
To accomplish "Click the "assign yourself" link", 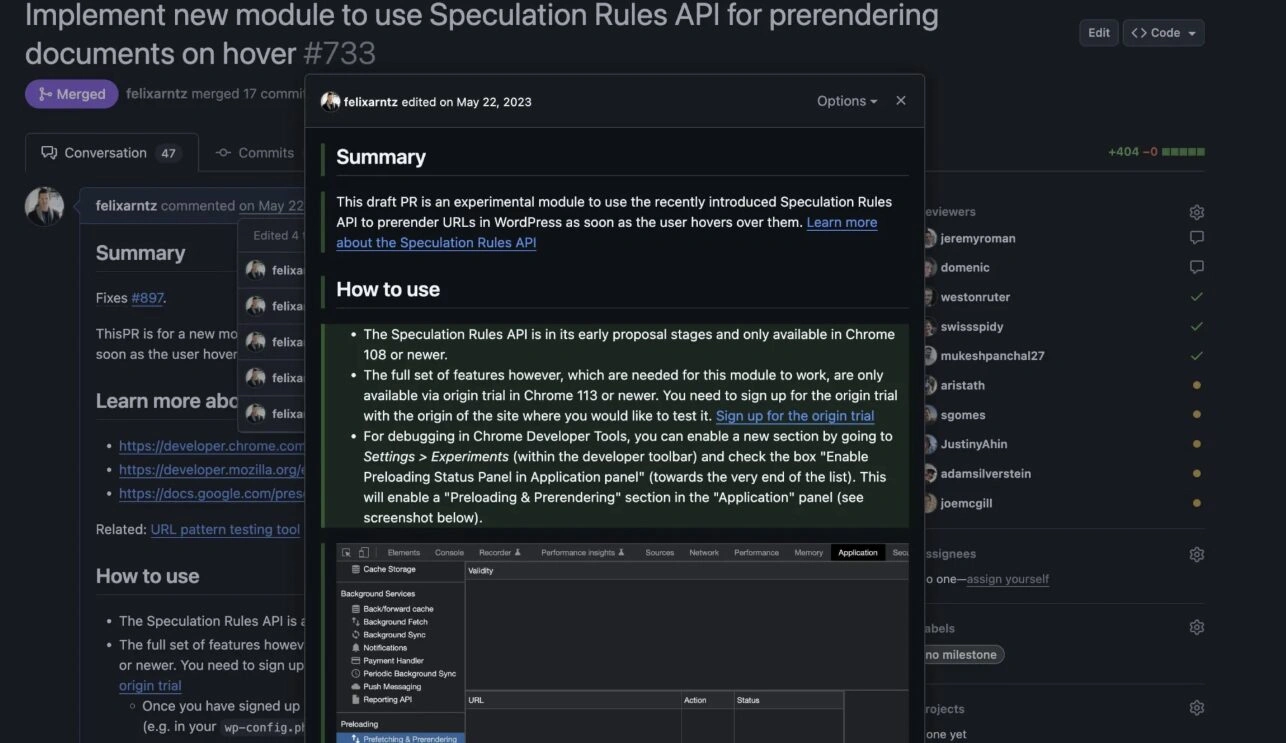I will point(1008,579).
